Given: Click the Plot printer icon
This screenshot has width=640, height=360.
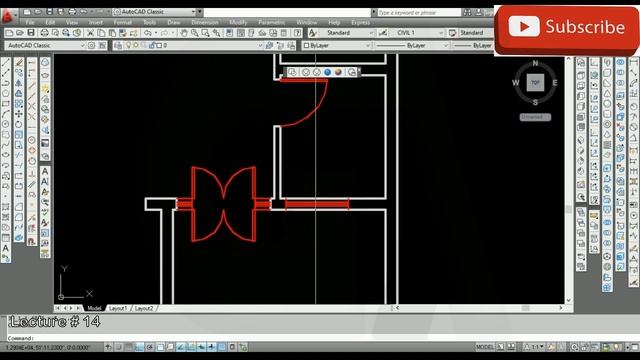Looking at the screenshot, I should (x=44, y=33).
